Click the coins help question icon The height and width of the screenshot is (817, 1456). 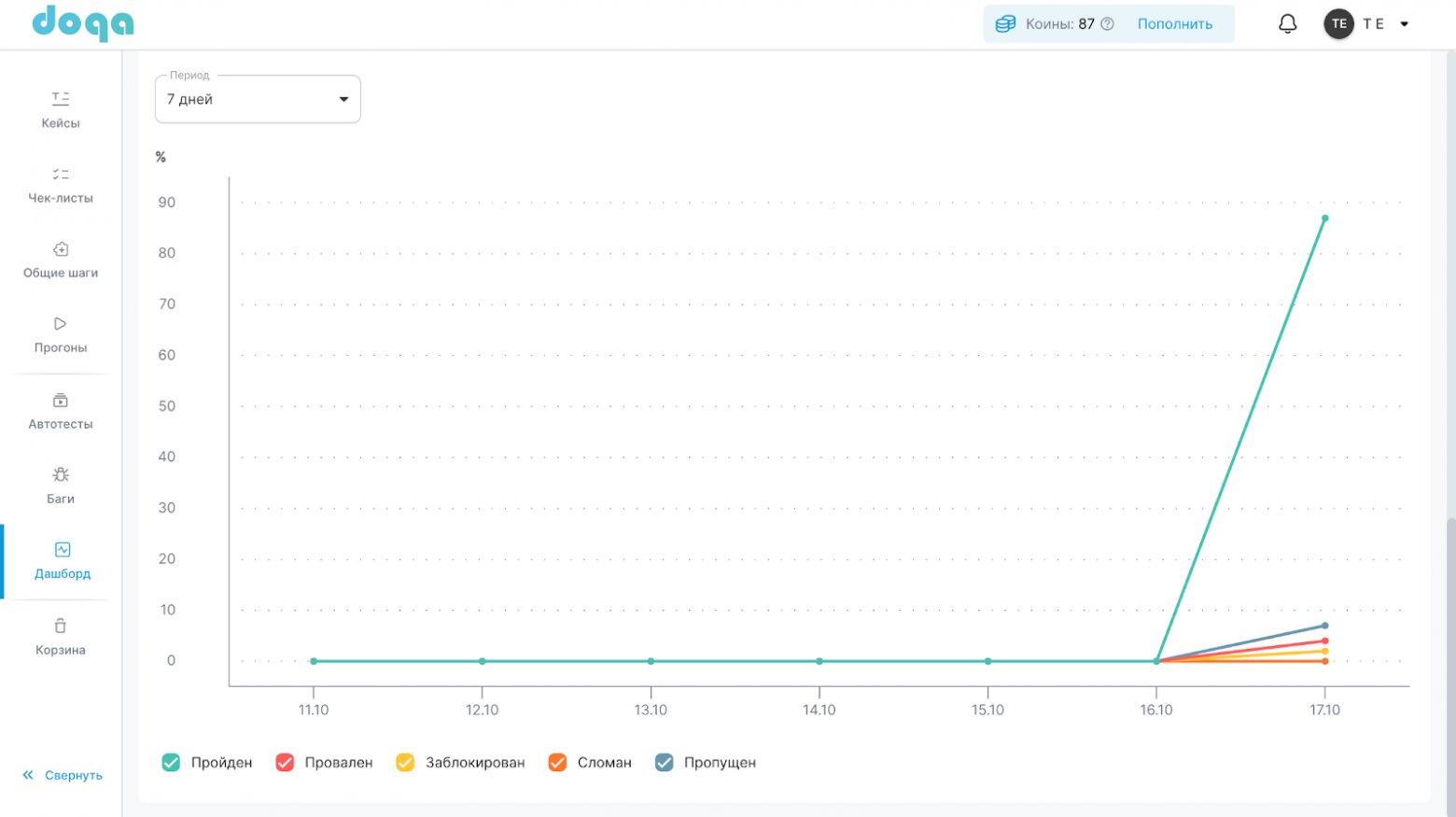tap(1107, 24)
